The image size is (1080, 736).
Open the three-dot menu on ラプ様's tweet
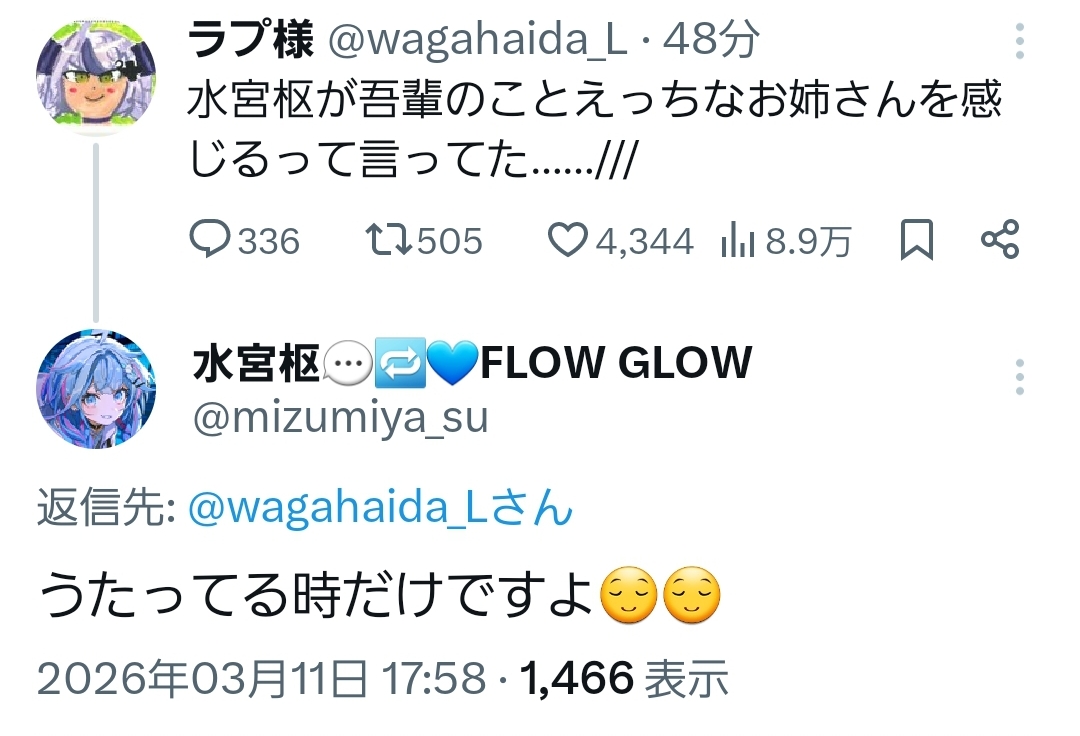point(1019,41)
